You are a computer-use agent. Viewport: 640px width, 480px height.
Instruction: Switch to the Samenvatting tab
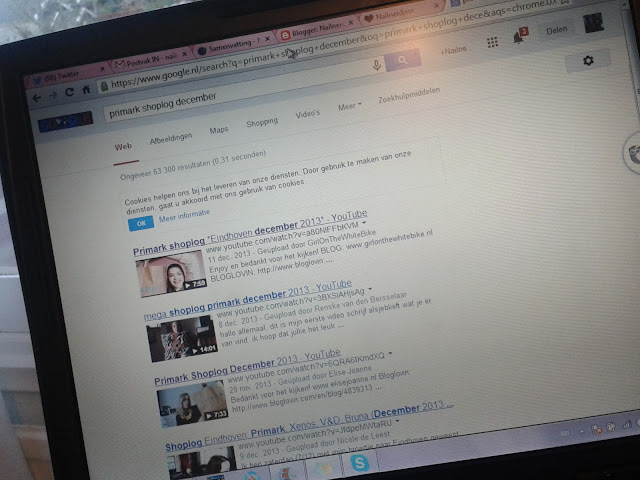(x=233, y=47)
